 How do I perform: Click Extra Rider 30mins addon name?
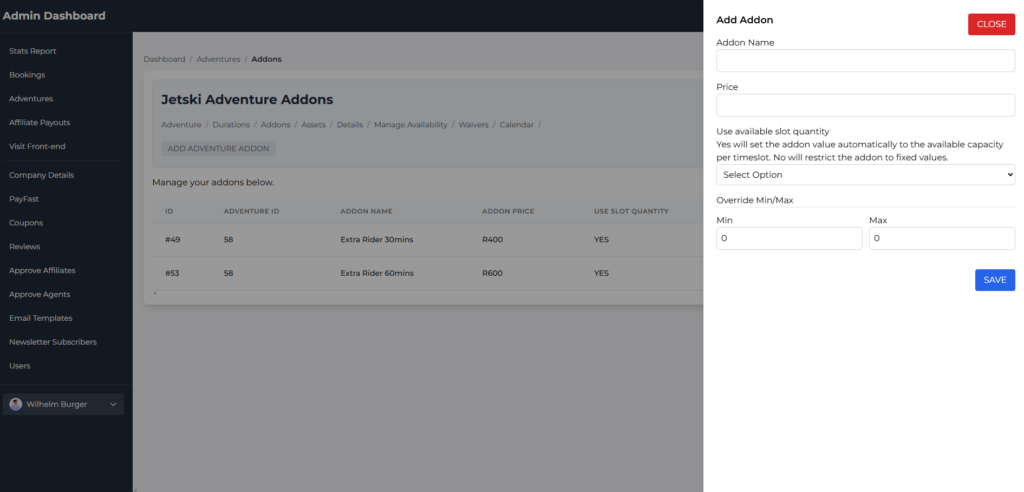click(377, 240)
